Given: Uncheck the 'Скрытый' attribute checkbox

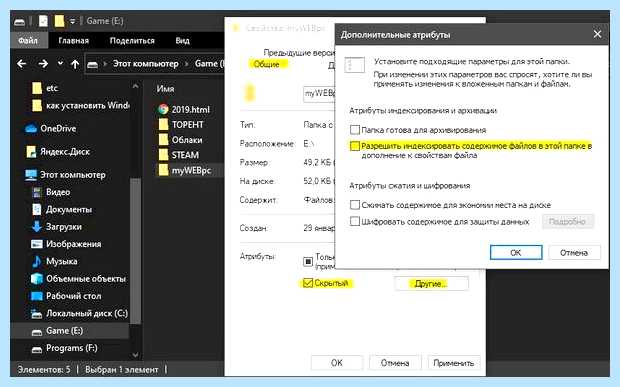Looking at the screenshot, I should tap(308, 283).
